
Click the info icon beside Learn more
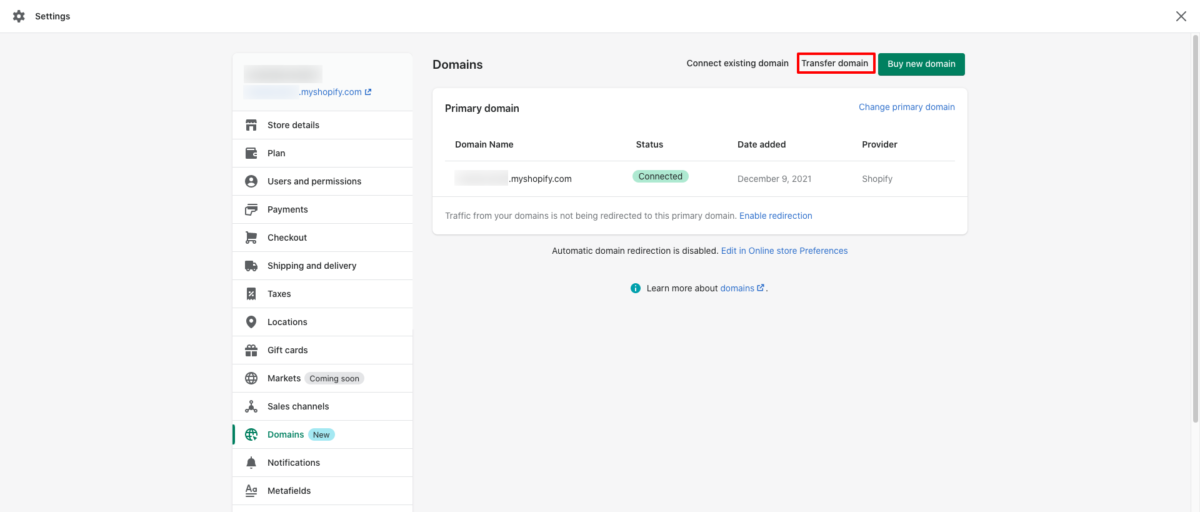635,288
